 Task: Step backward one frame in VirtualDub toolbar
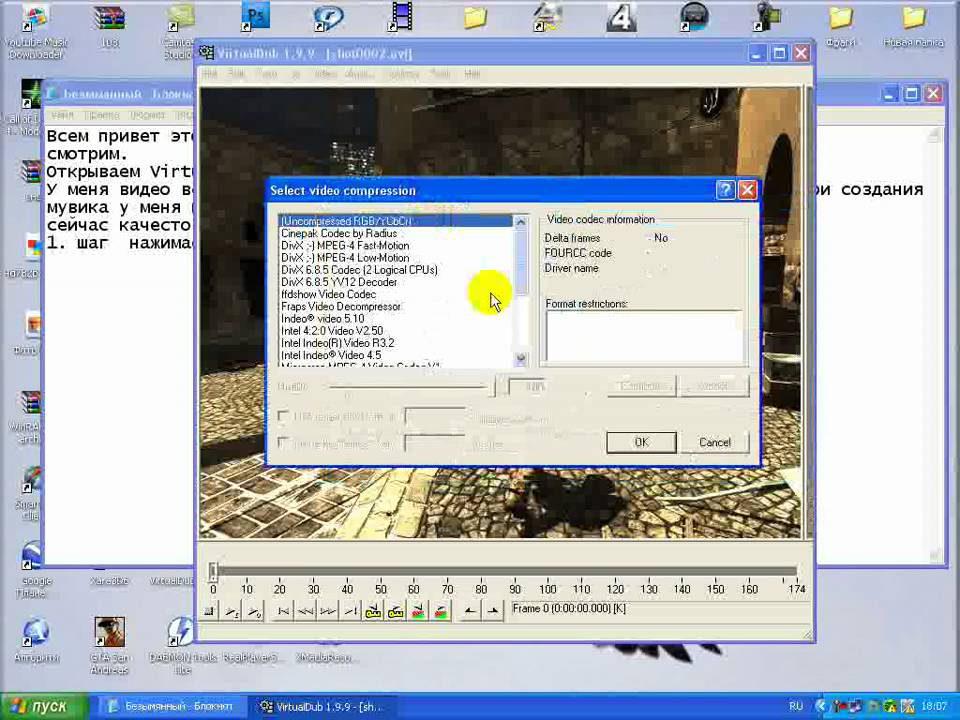click(x=306, y=610)
